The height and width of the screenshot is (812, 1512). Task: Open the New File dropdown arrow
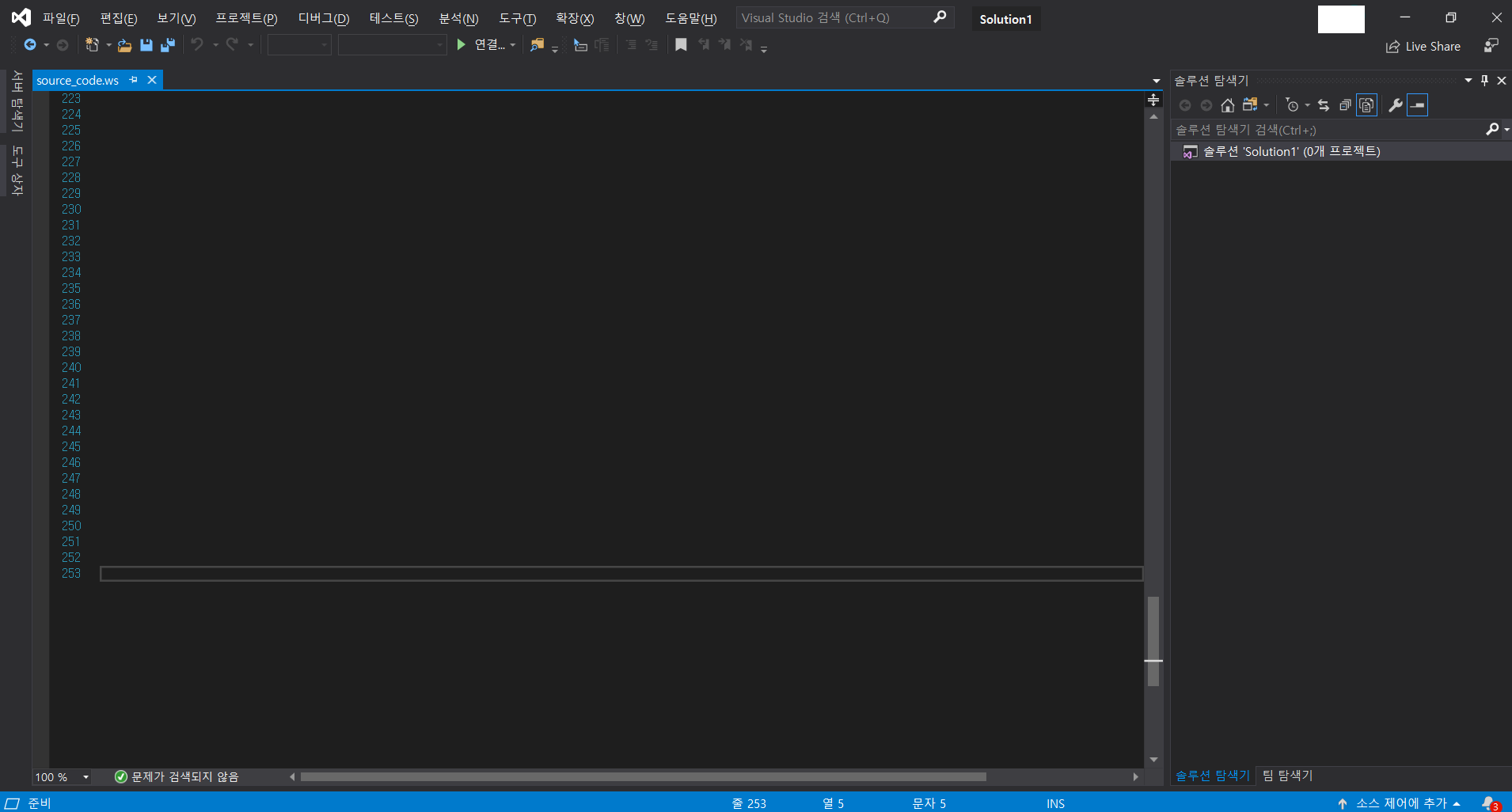108,45
